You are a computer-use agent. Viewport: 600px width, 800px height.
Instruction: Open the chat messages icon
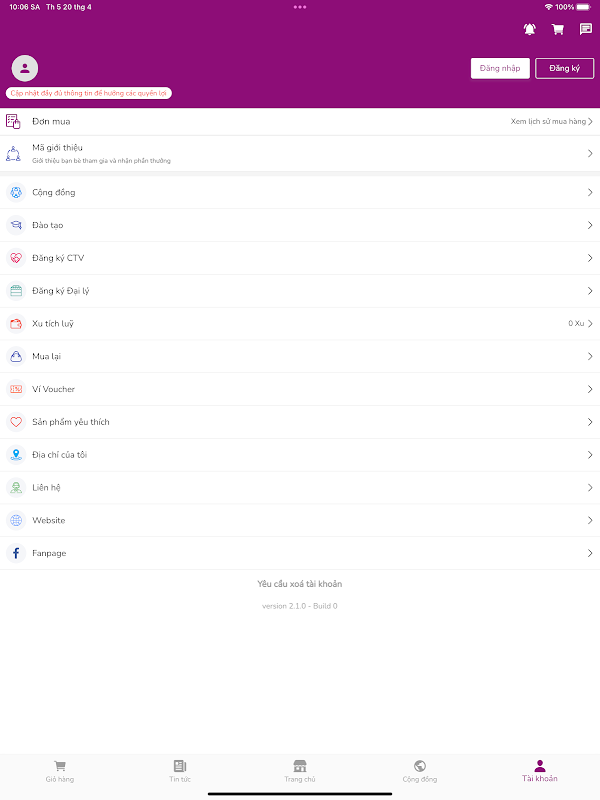pos(586,29)
